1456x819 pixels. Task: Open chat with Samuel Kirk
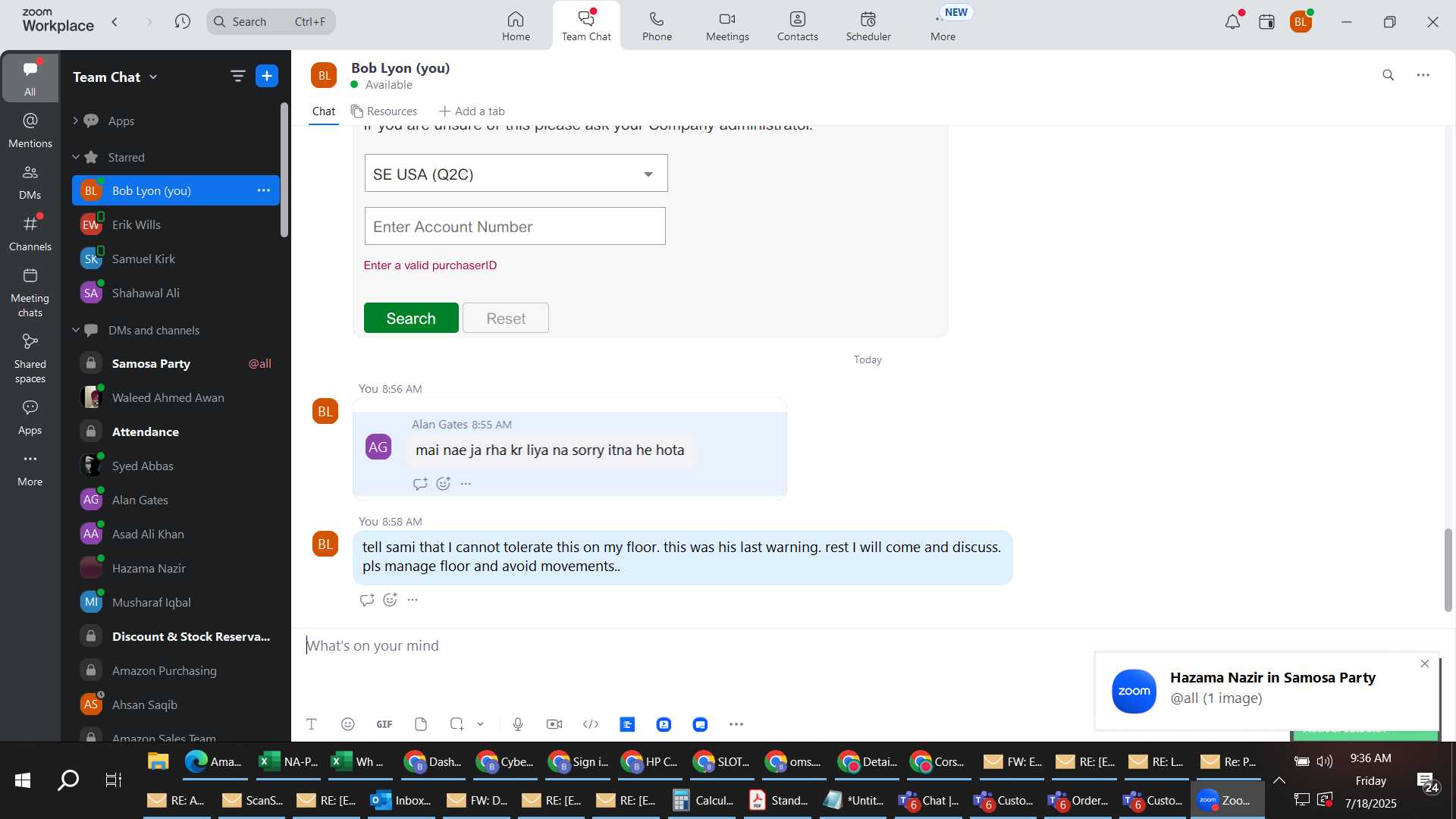[x=176, y=259]
